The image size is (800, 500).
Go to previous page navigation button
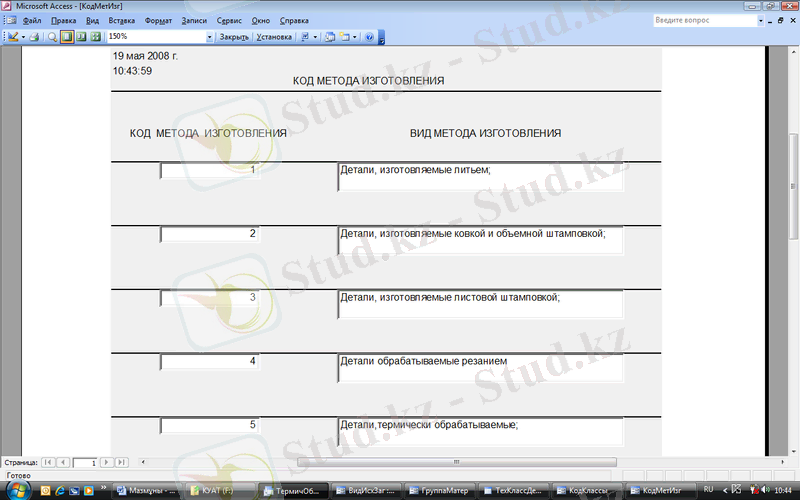click(63, 462)
